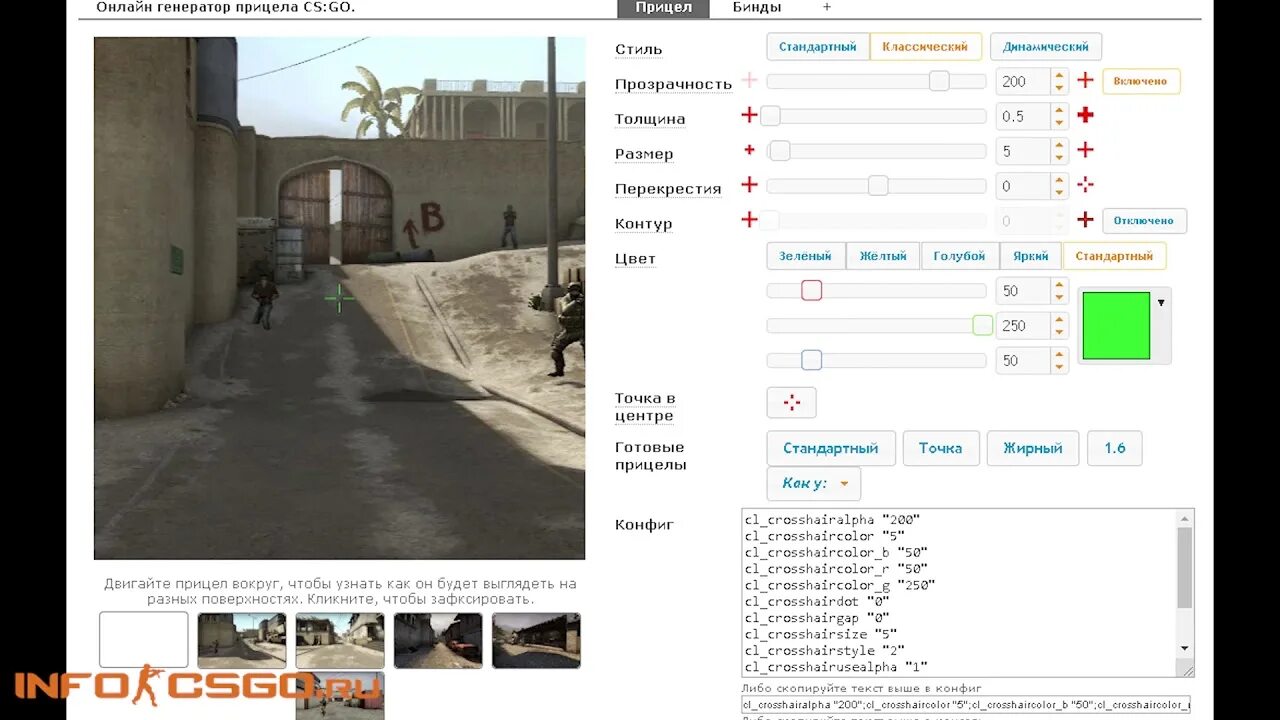The image size is (1280, 720).
Task: Click the Dust2 crosshair preview image
Action: [x=340, y=298]
